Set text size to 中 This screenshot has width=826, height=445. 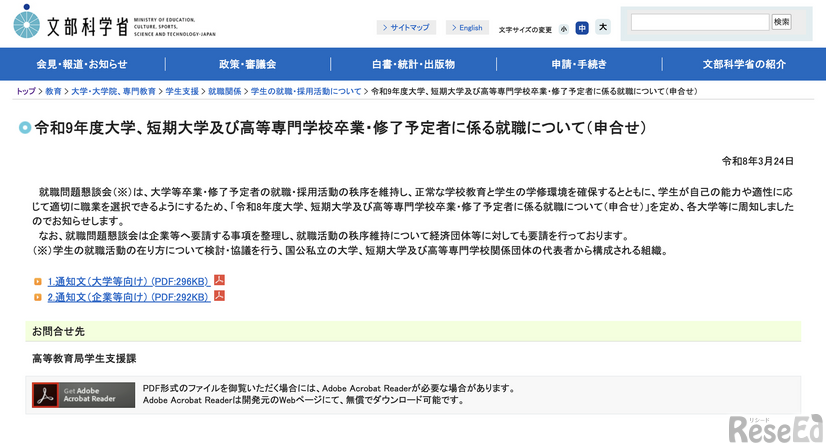(x=582, y=28)
